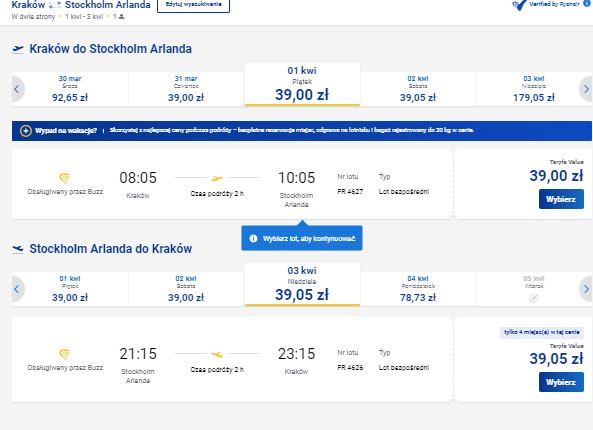Screen dimensions: 593x430
Task: Show earlier return dates with left chevron
Action: 17,289
